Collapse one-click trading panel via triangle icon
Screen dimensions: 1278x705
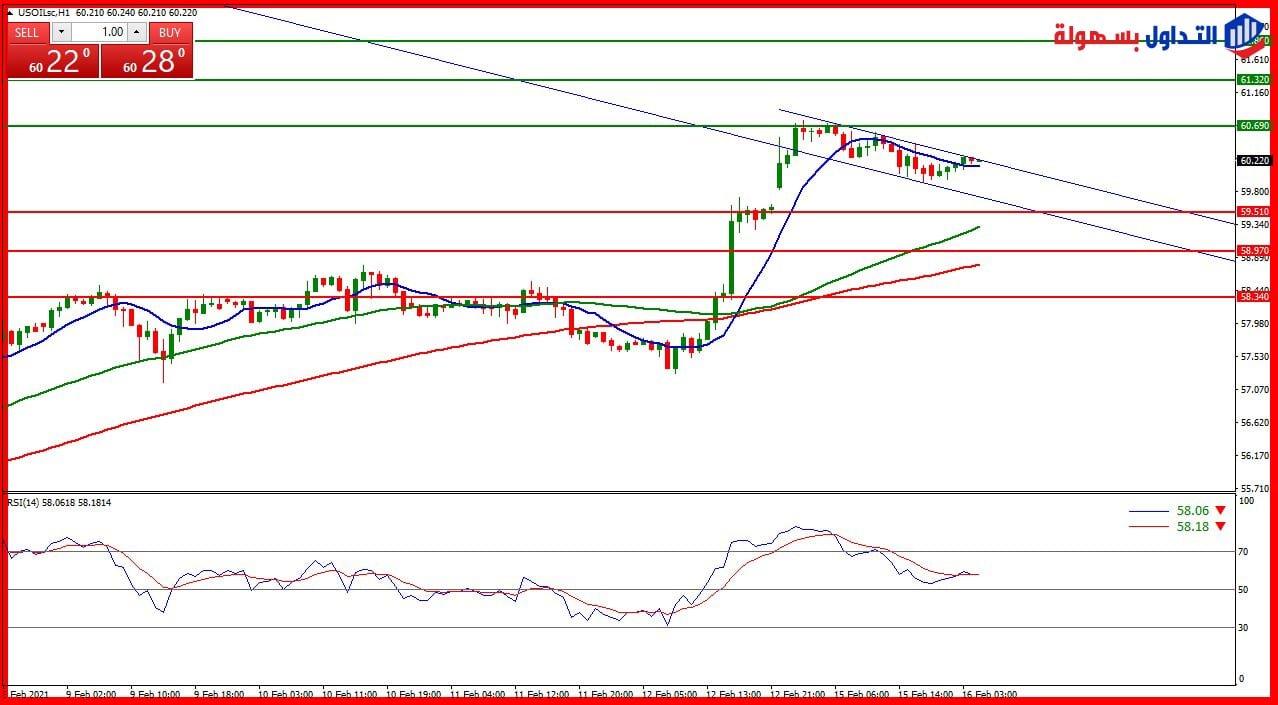click(10, 12)
